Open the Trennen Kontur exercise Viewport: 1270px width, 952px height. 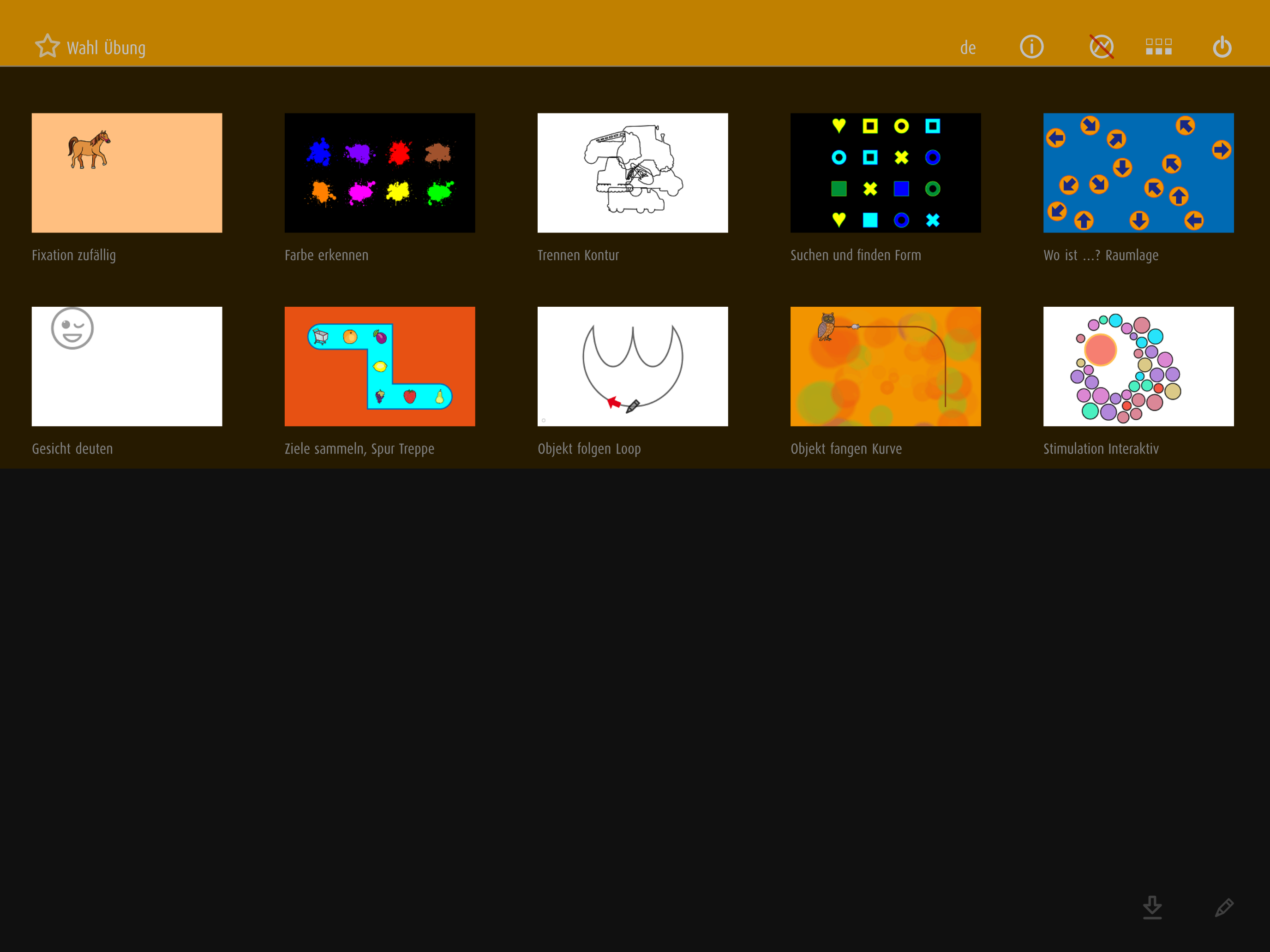click(x=632, y=173)
